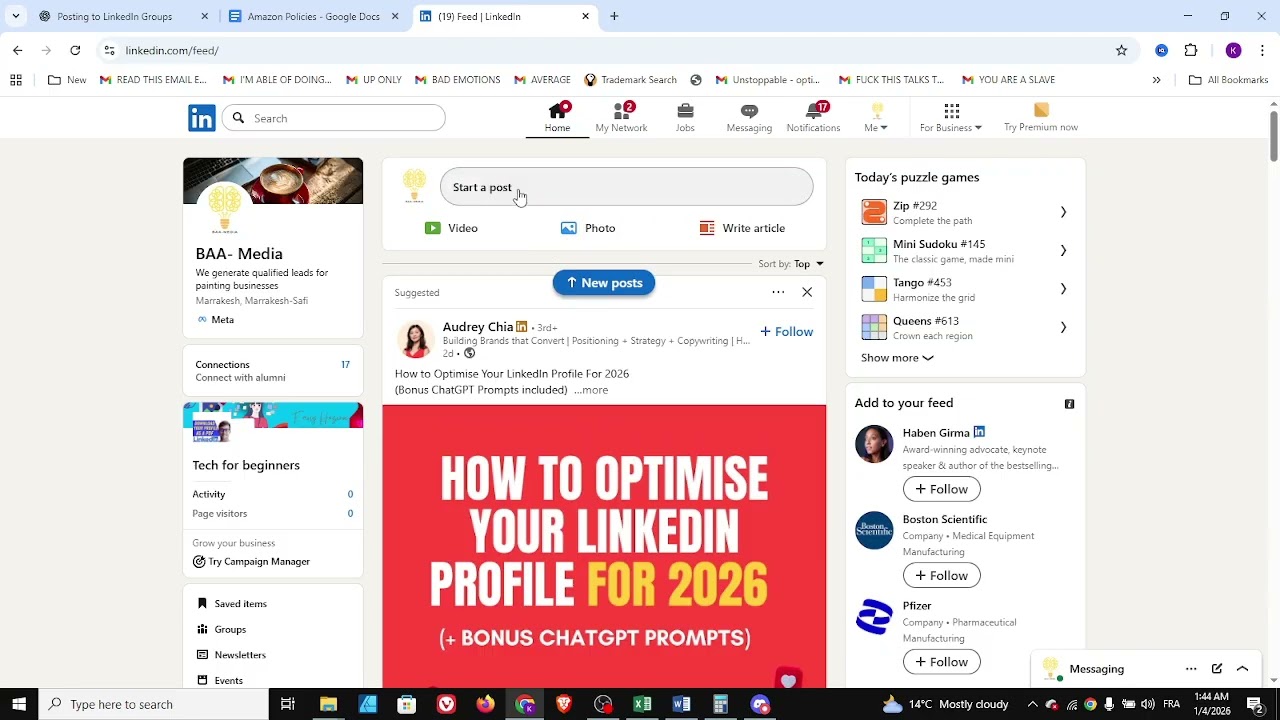
Task: Open Messaging overlay options dots
Action: tap(1191, 669)
